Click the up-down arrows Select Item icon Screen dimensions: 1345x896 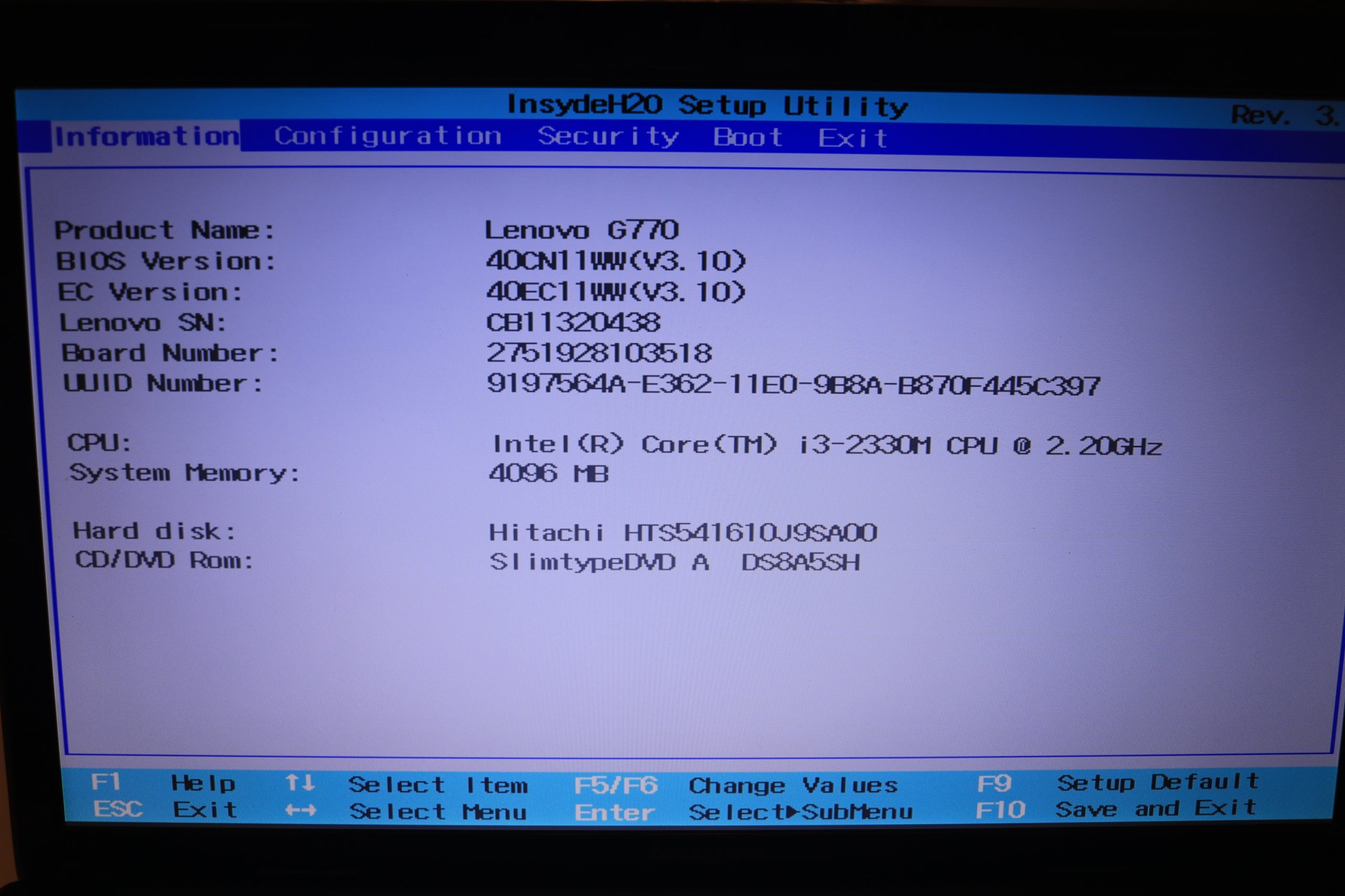point(300,782)
